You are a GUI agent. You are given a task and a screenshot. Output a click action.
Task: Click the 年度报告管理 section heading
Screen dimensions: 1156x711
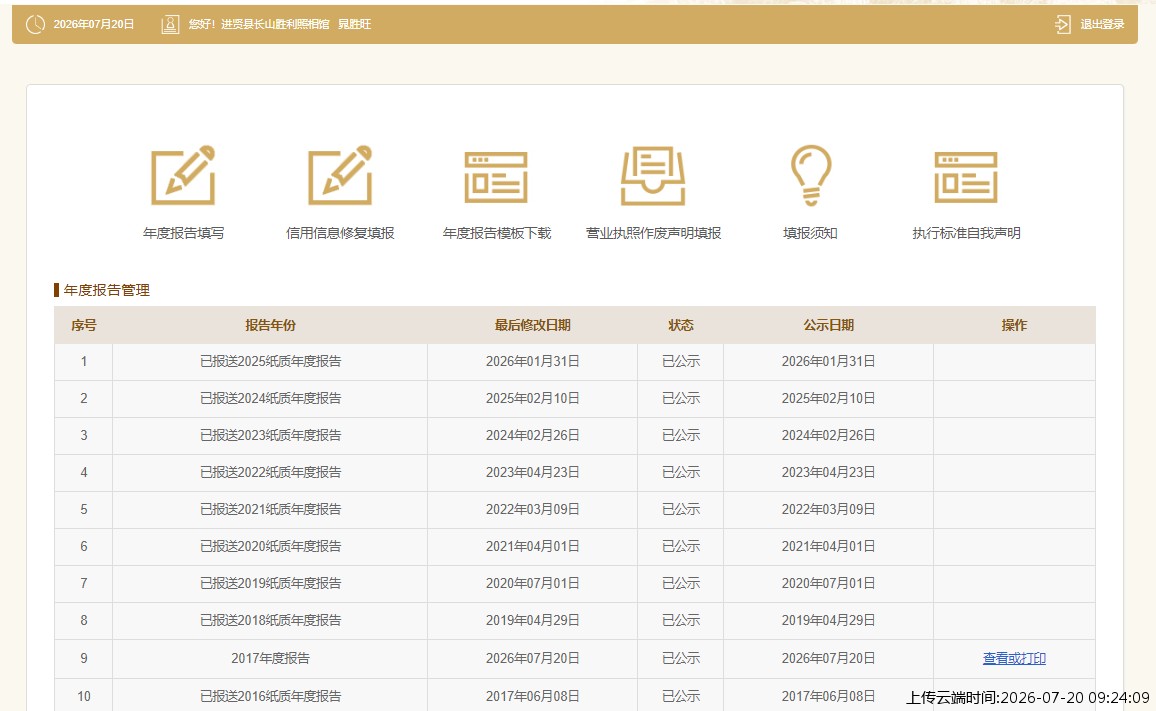pos(106,290)
